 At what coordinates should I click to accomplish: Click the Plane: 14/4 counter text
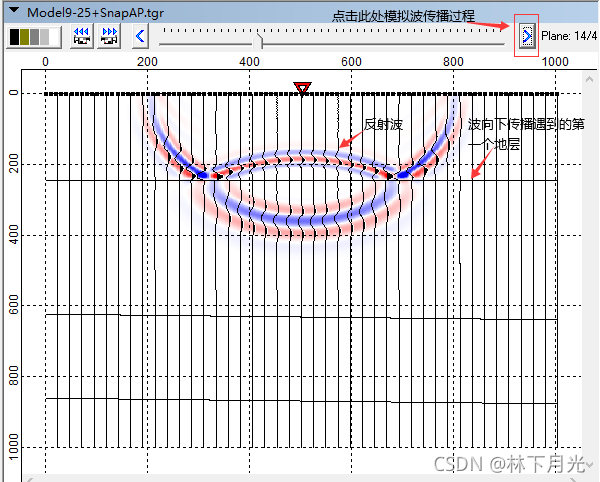pyautogui.click(x=569, y=36)
